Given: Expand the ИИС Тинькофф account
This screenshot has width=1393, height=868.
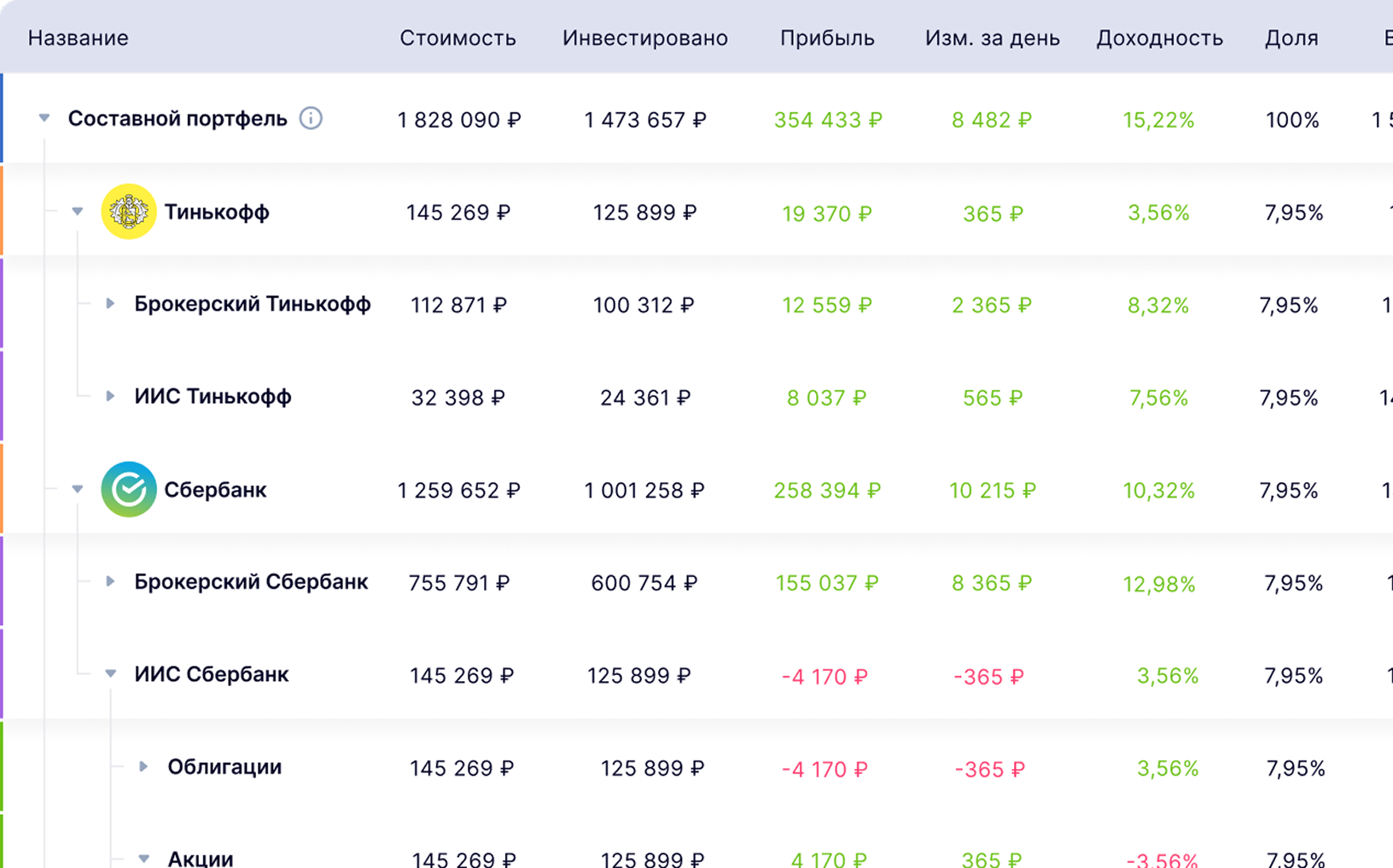Looking at the screenshot, I should point(110,396).
